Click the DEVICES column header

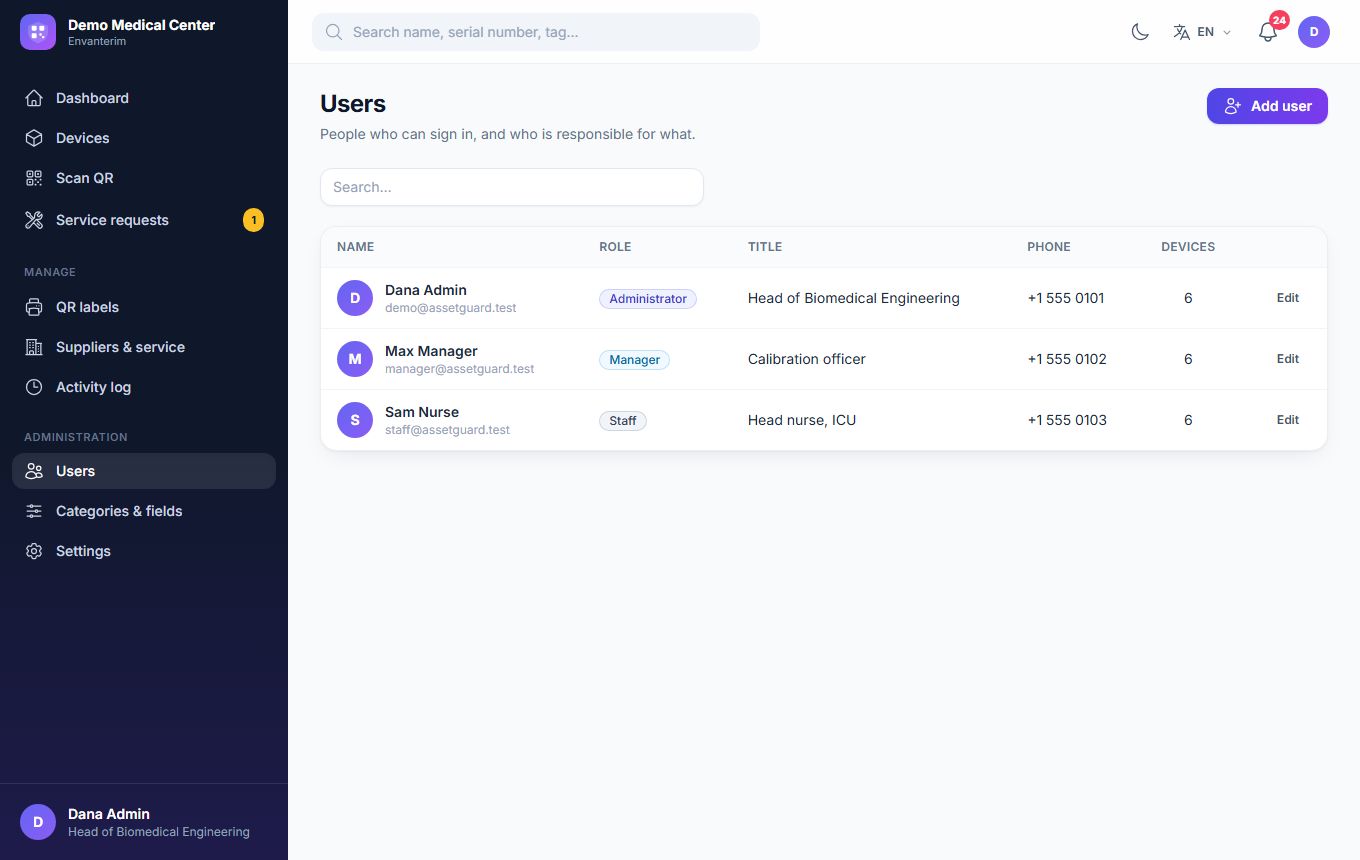pos(1188,247)
